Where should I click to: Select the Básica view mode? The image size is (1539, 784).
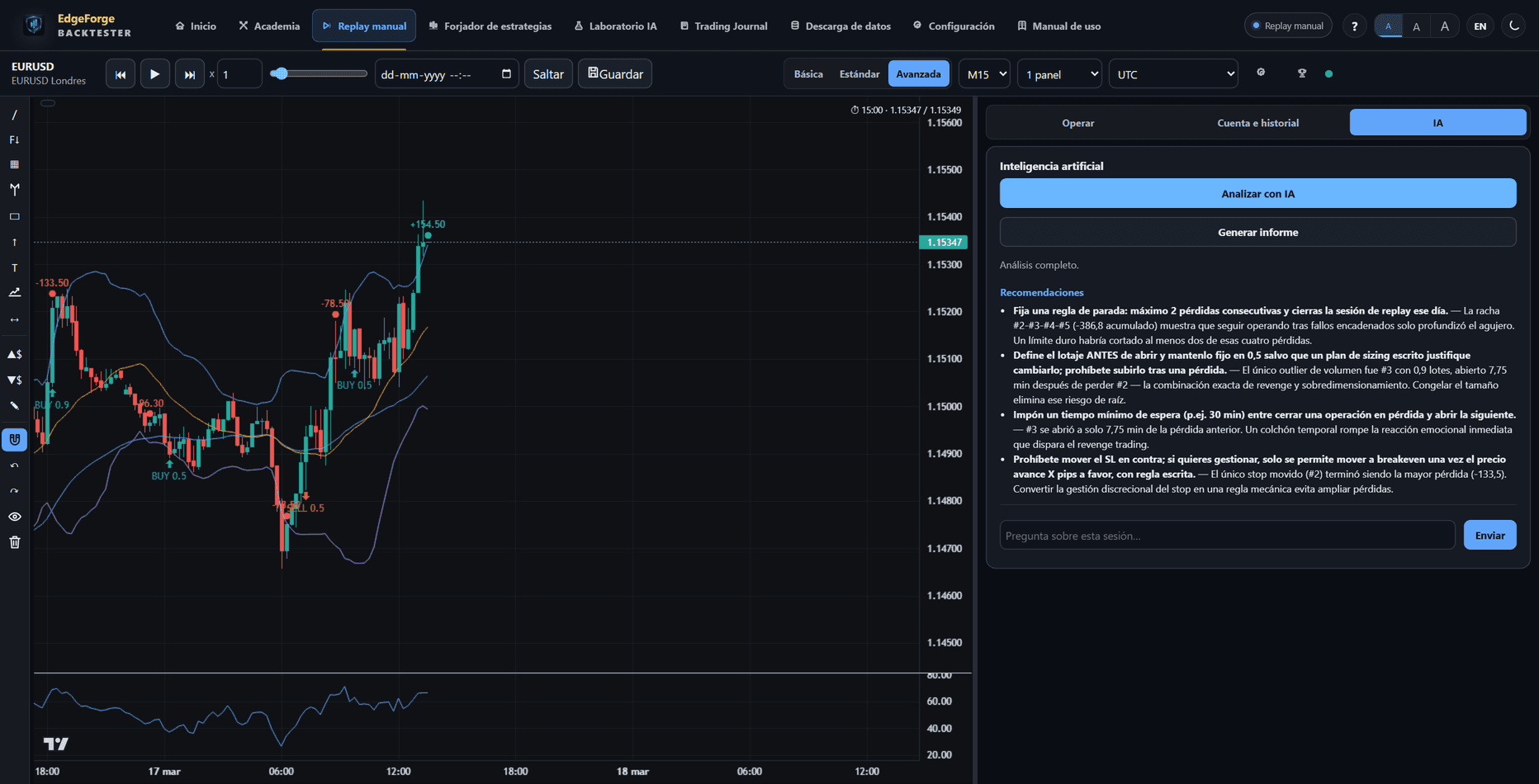click(x=808, y=73)
